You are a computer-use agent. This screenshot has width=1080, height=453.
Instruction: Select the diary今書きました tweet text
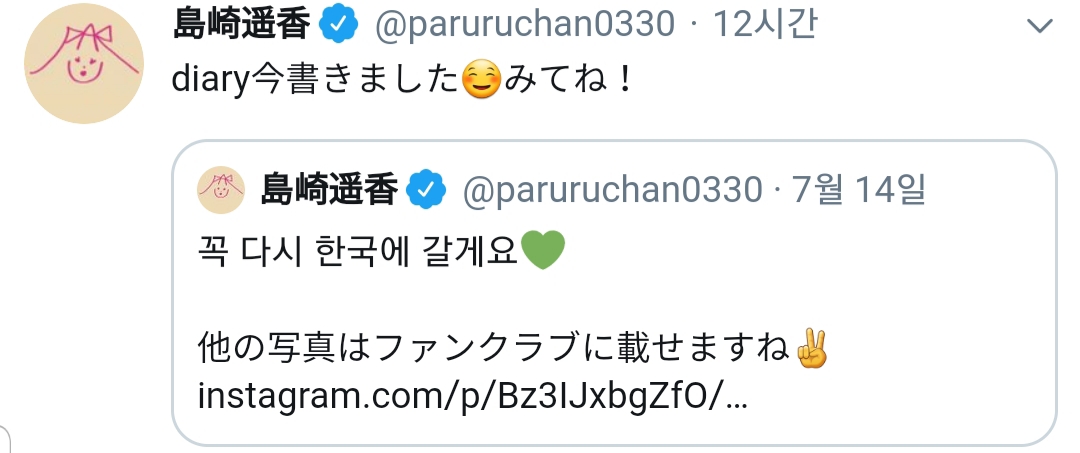(315, 81)
